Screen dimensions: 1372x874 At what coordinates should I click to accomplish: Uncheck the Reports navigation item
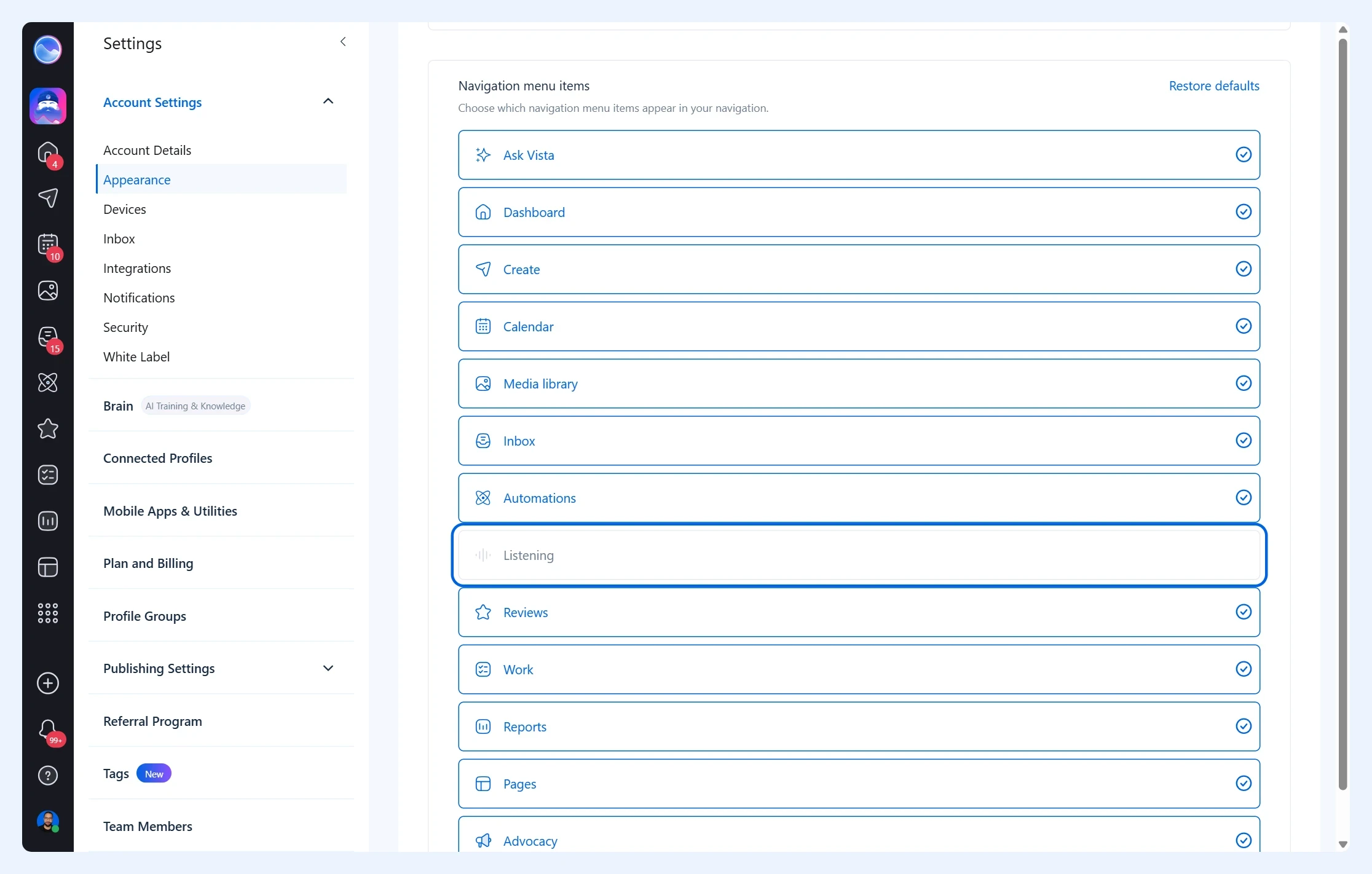[1244, 726]
